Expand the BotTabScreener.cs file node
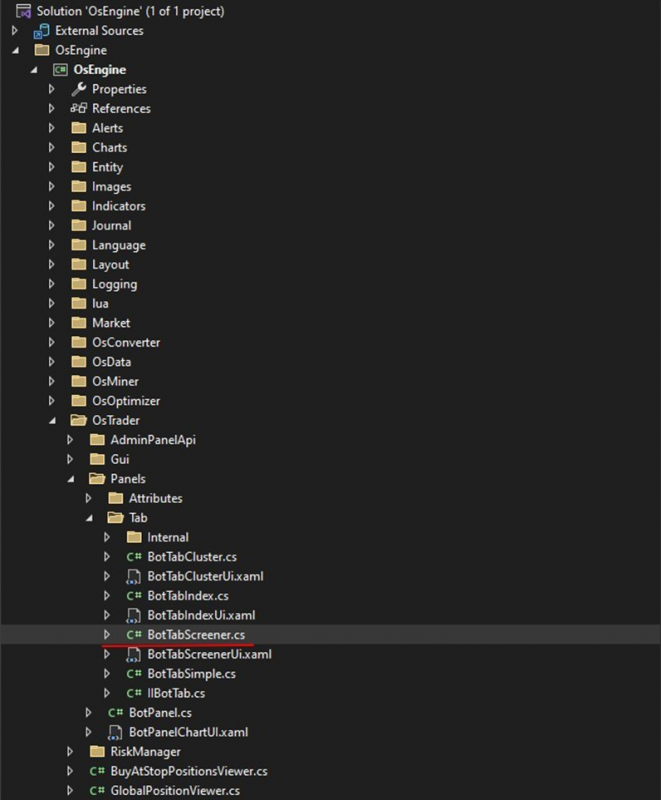The height and width of the screenshot is (800, 661). coord(107,635)
